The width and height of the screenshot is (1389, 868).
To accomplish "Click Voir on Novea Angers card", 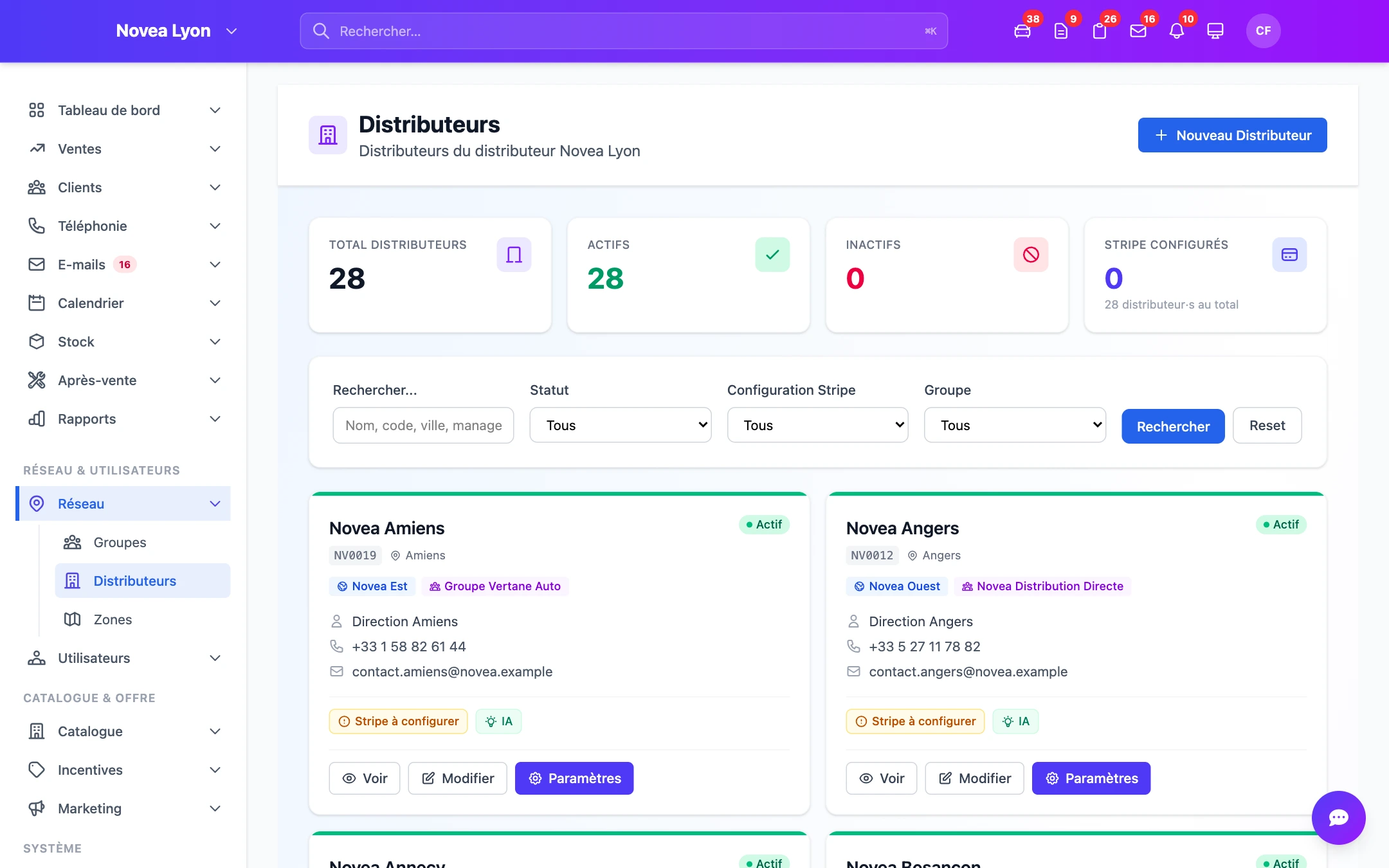I will point(881,778).
